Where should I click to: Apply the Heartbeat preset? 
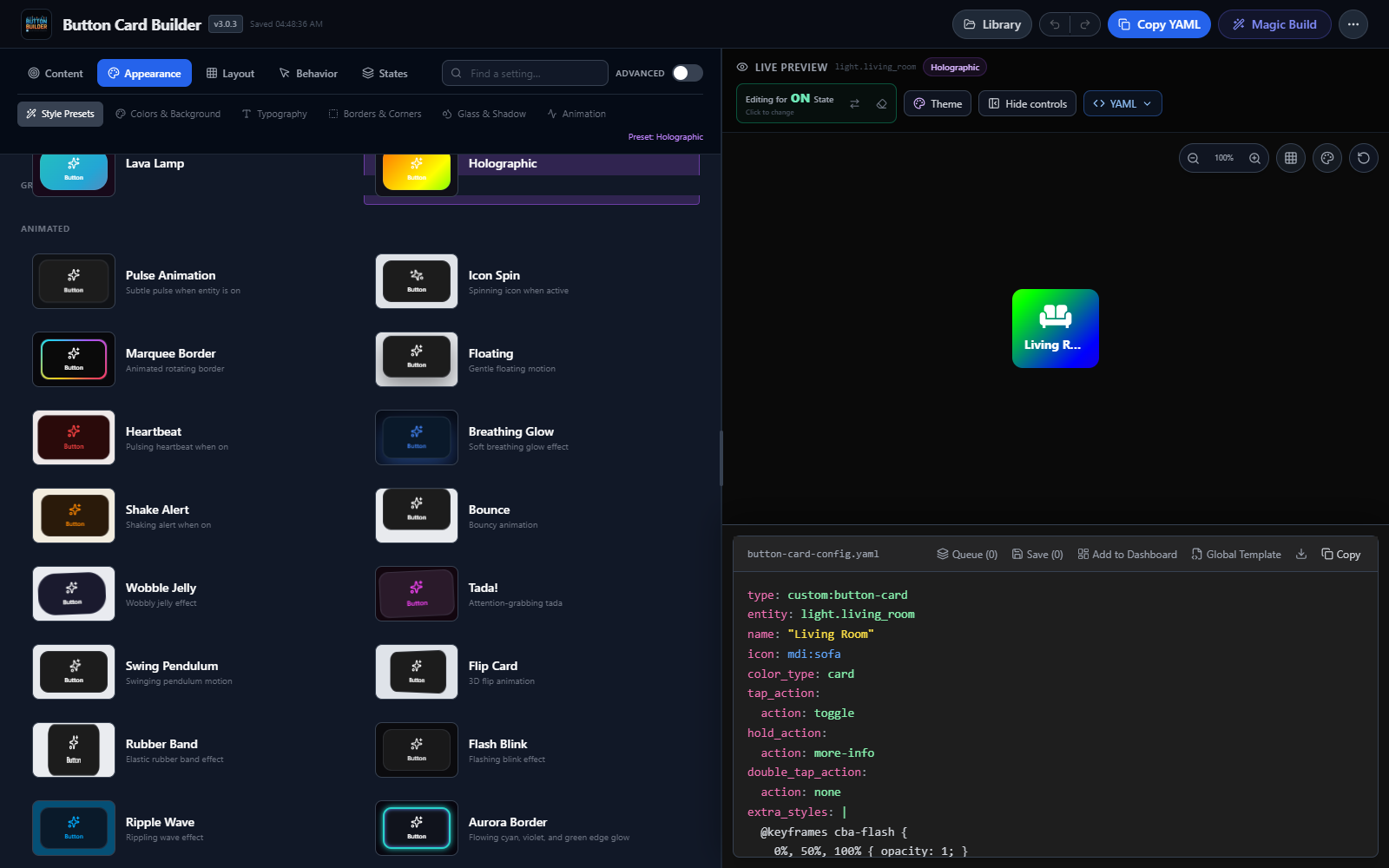point(188,437)
